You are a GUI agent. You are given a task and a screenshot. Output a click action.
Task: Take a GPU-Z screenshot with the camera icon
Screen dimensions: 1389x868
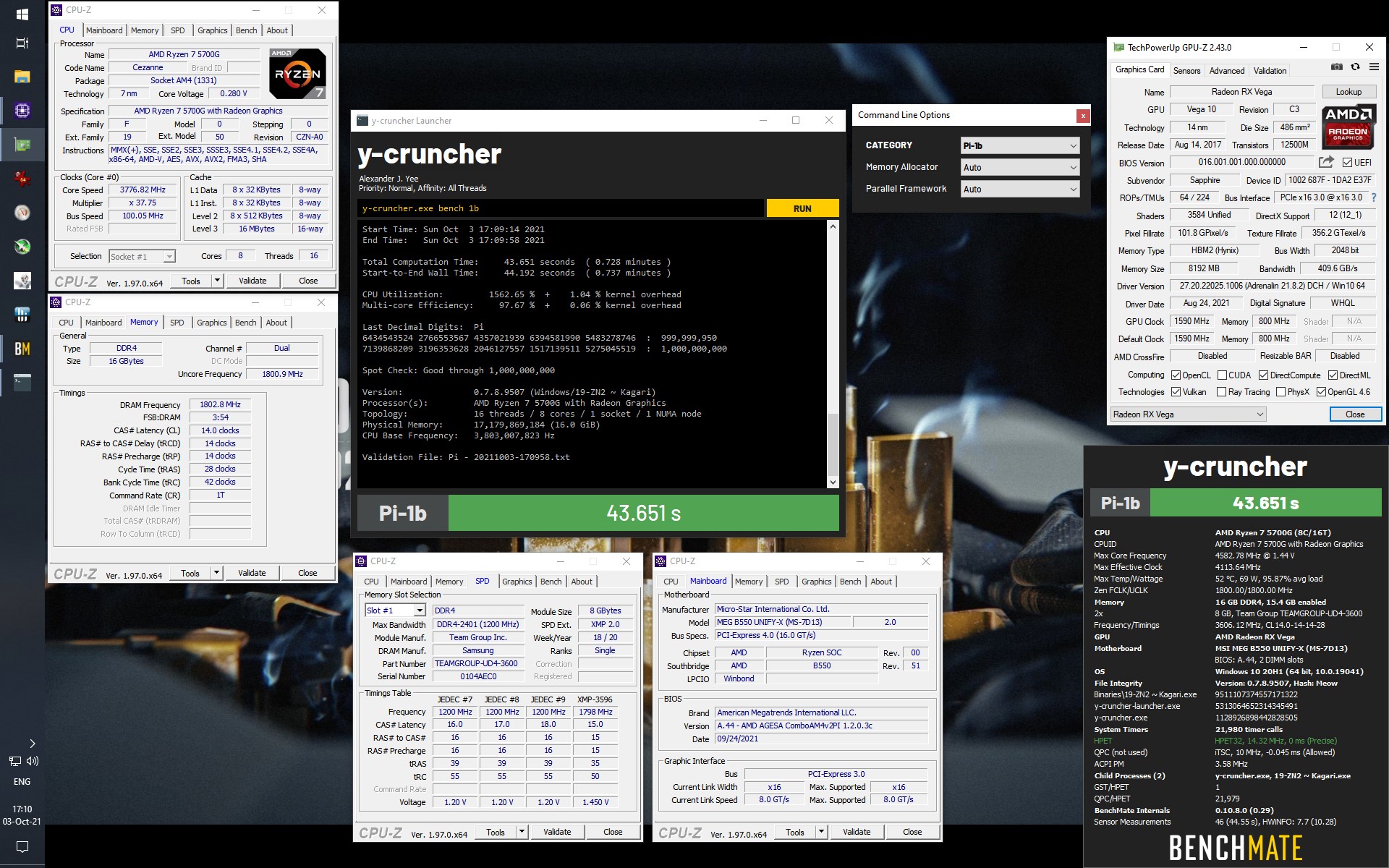(1336, 67)
